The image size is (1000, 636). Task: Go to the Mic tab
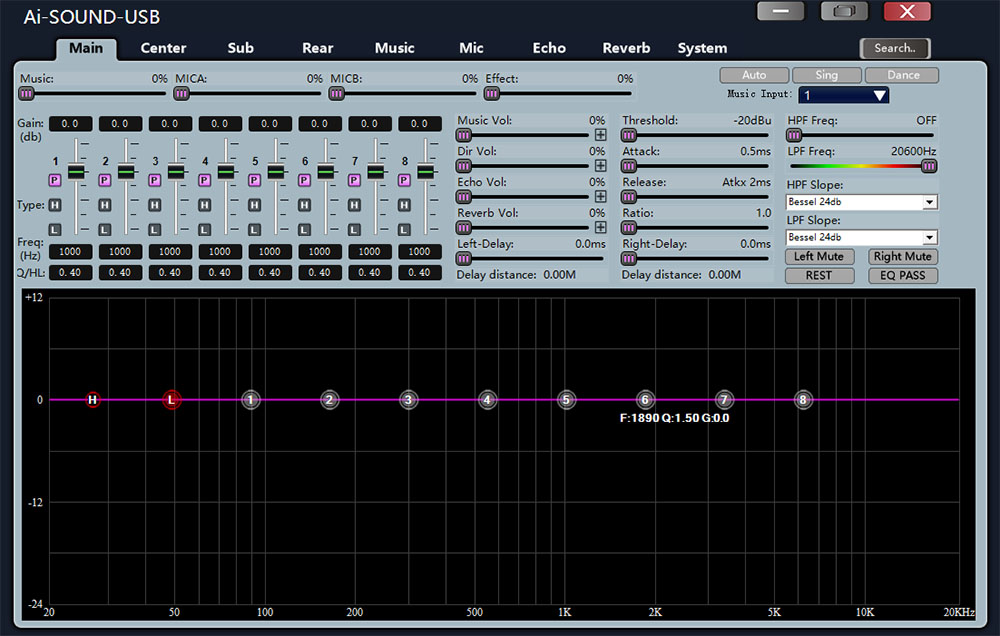click(471, 48)
